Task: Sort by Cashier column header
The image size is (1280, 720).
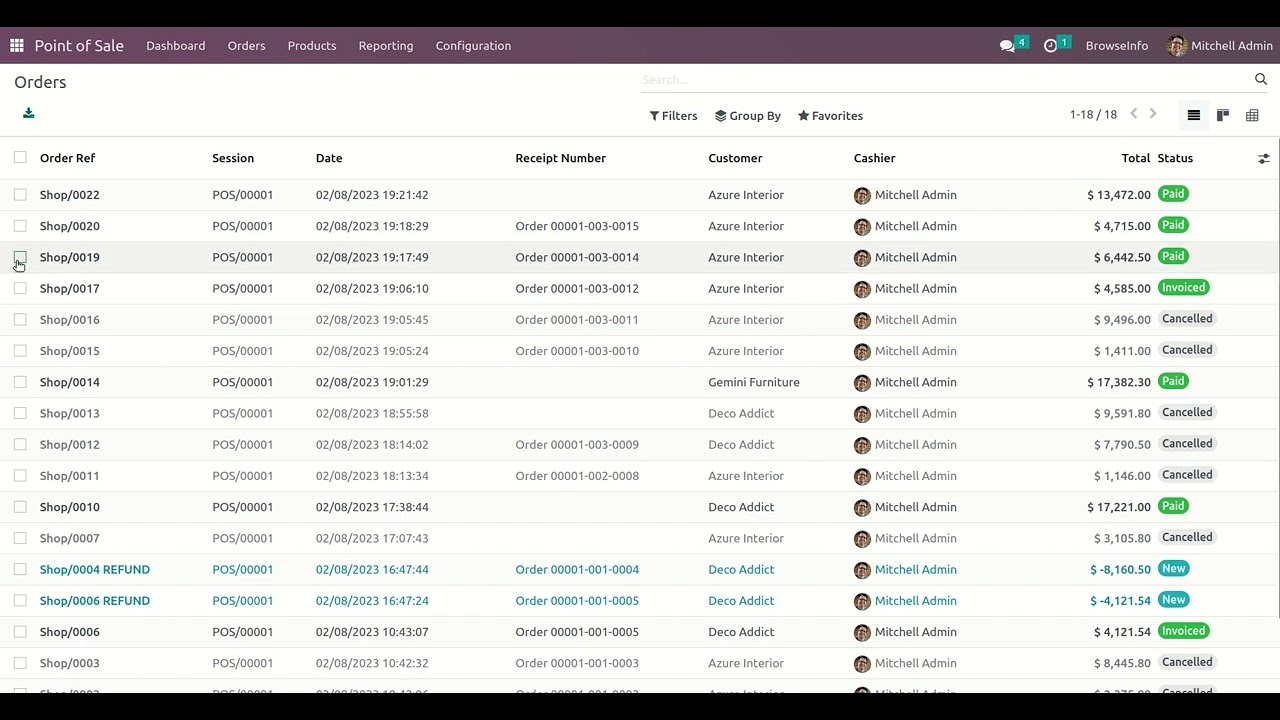Action: (x=874, y=158)
